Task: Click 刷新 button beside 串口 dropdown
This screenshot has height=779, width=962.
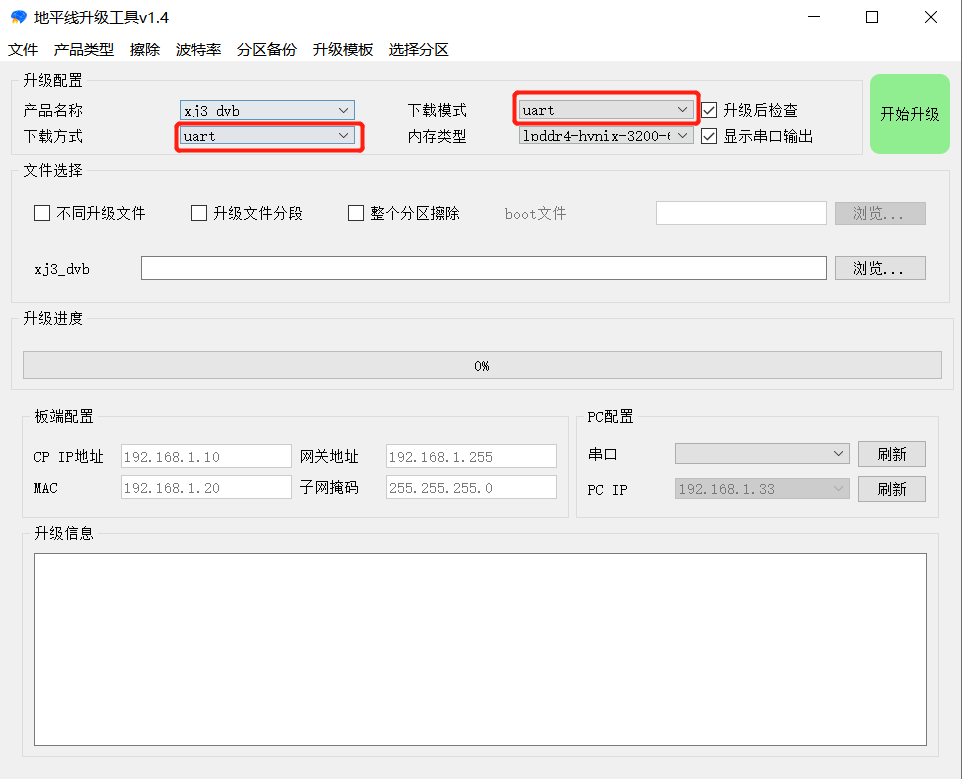Action: [x=891, y=454]
